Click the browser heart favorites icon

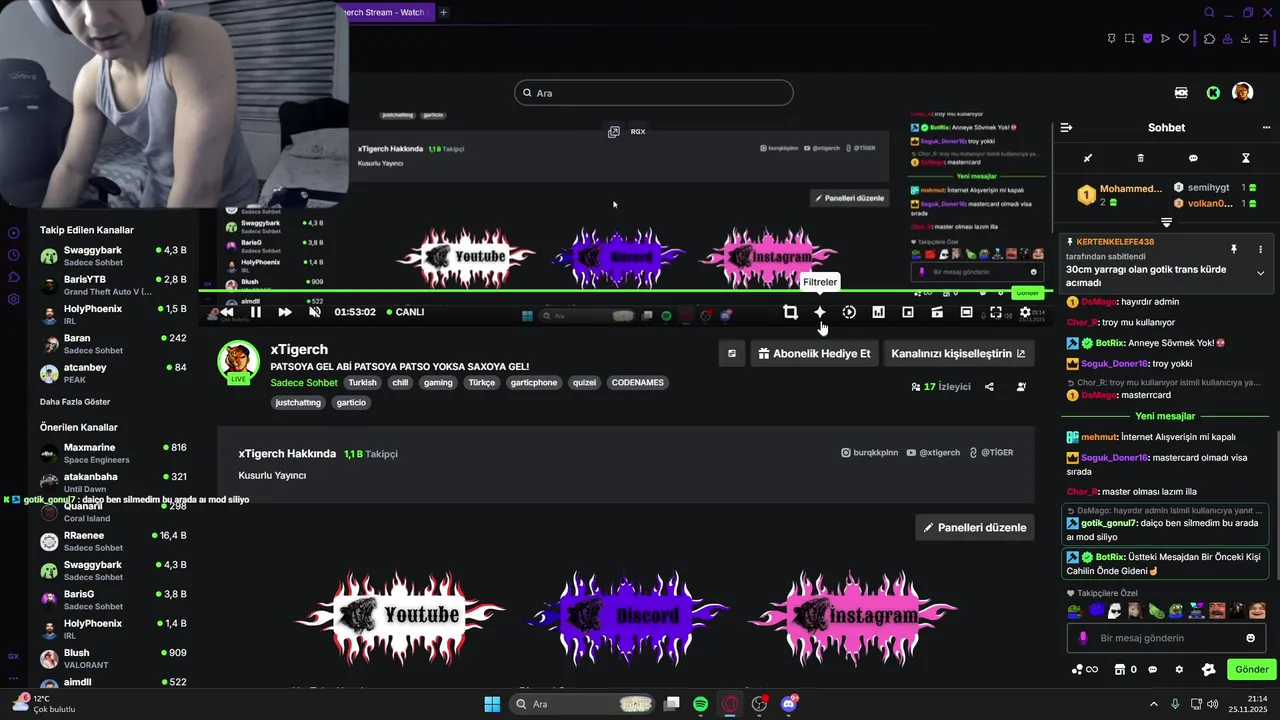coord(1184,39)
